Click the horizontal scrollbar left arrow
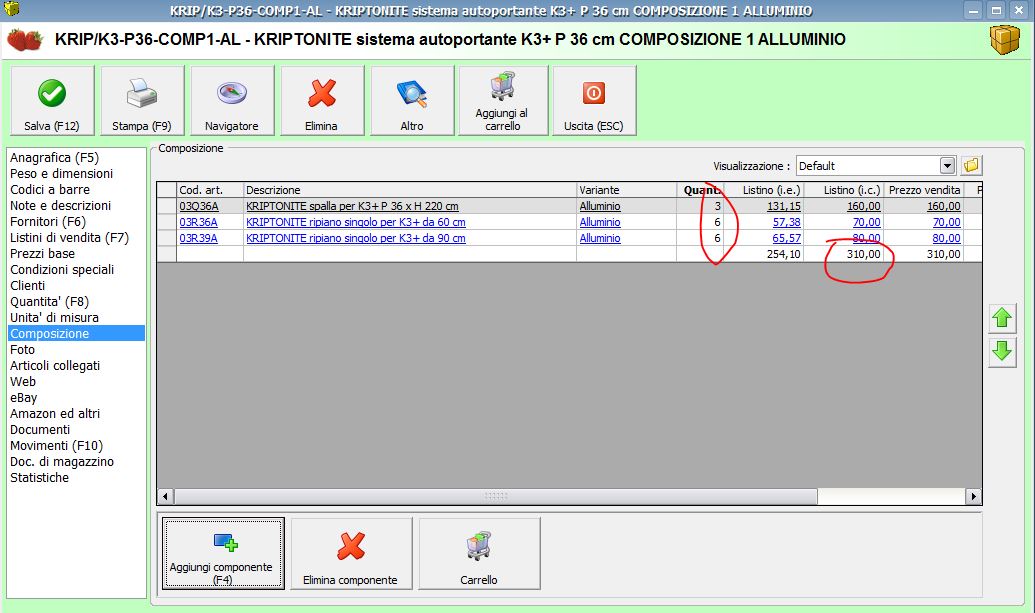The height and width of the screenshot is (613, 1035). point(166,496)
